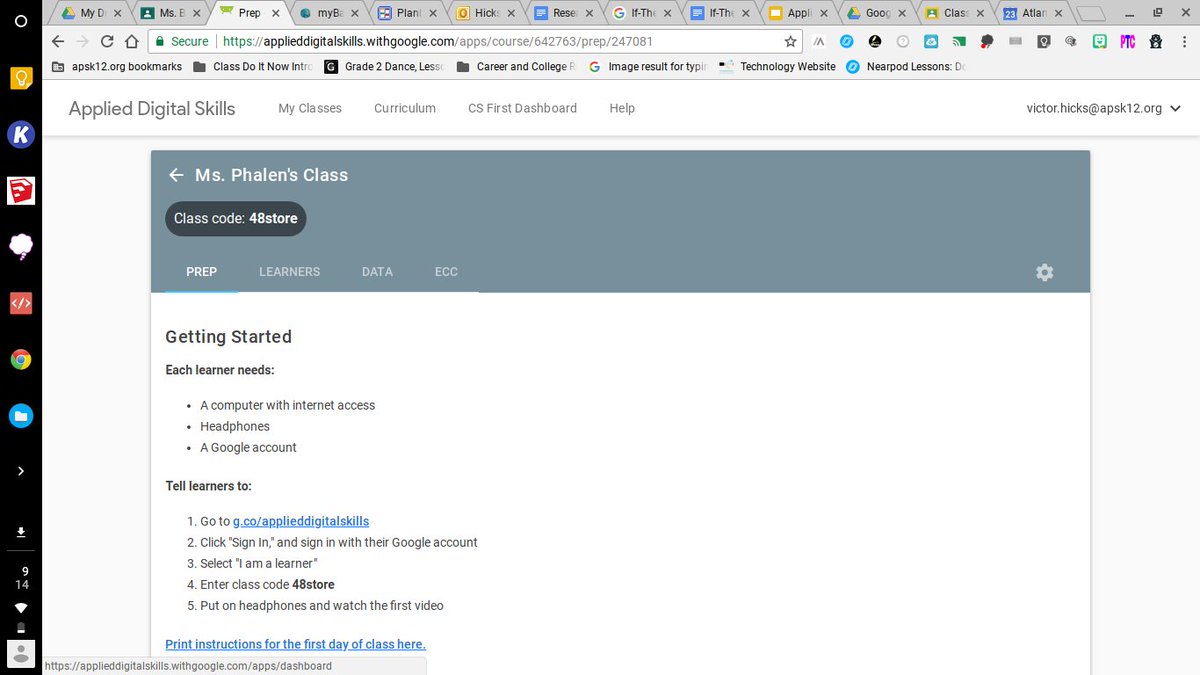Switch to the LEARNERS tab
Viewport: 1200px width, 675px height.
[x=289, y=272]
